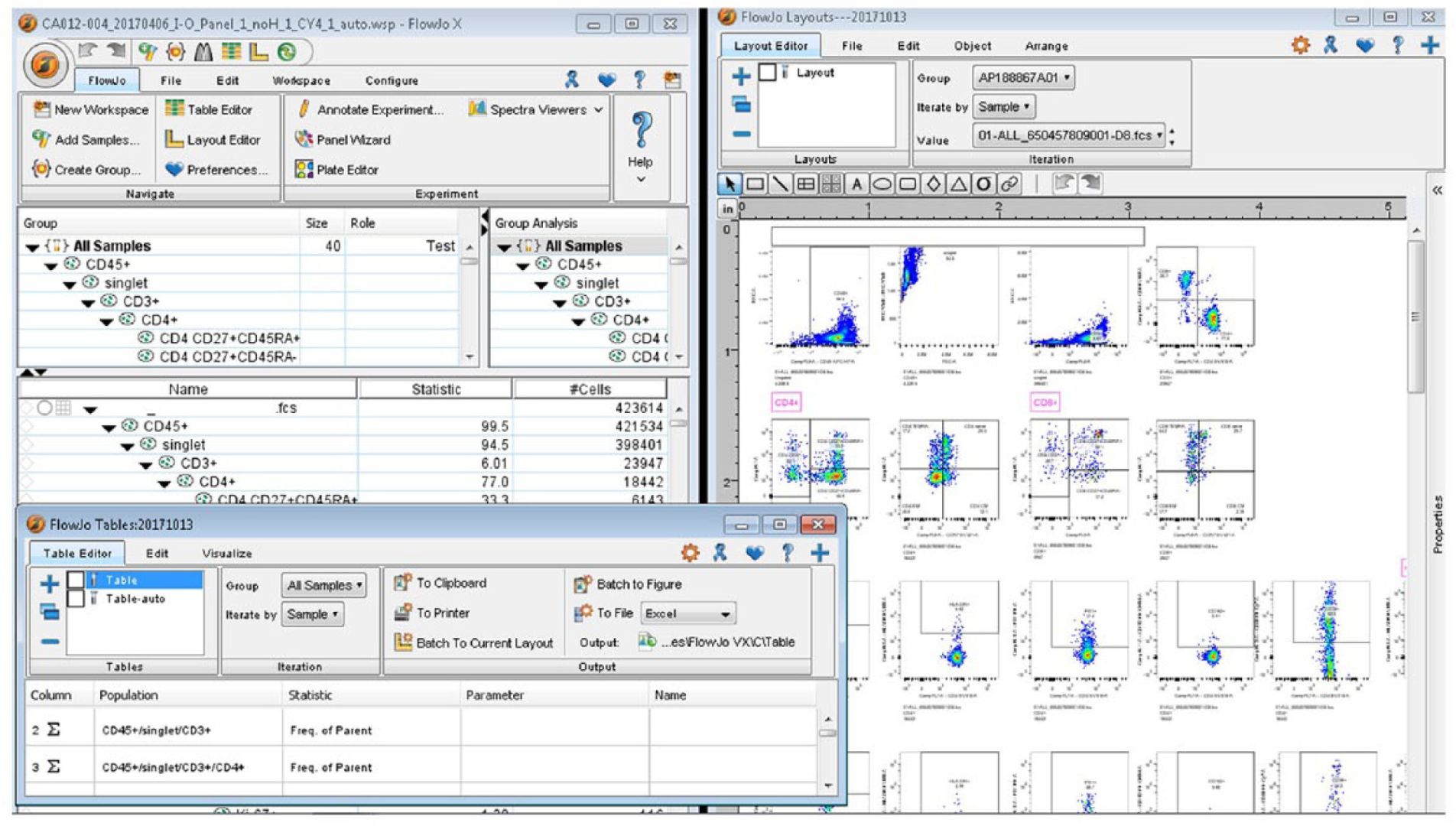Open Plate Editor

[336, 170]
